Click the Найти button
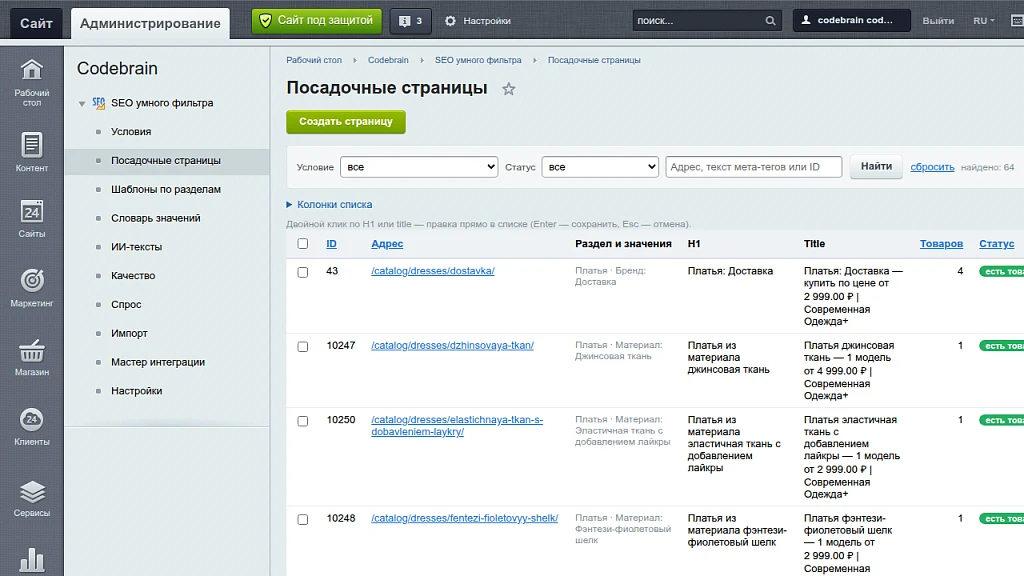 pos(876,167)
